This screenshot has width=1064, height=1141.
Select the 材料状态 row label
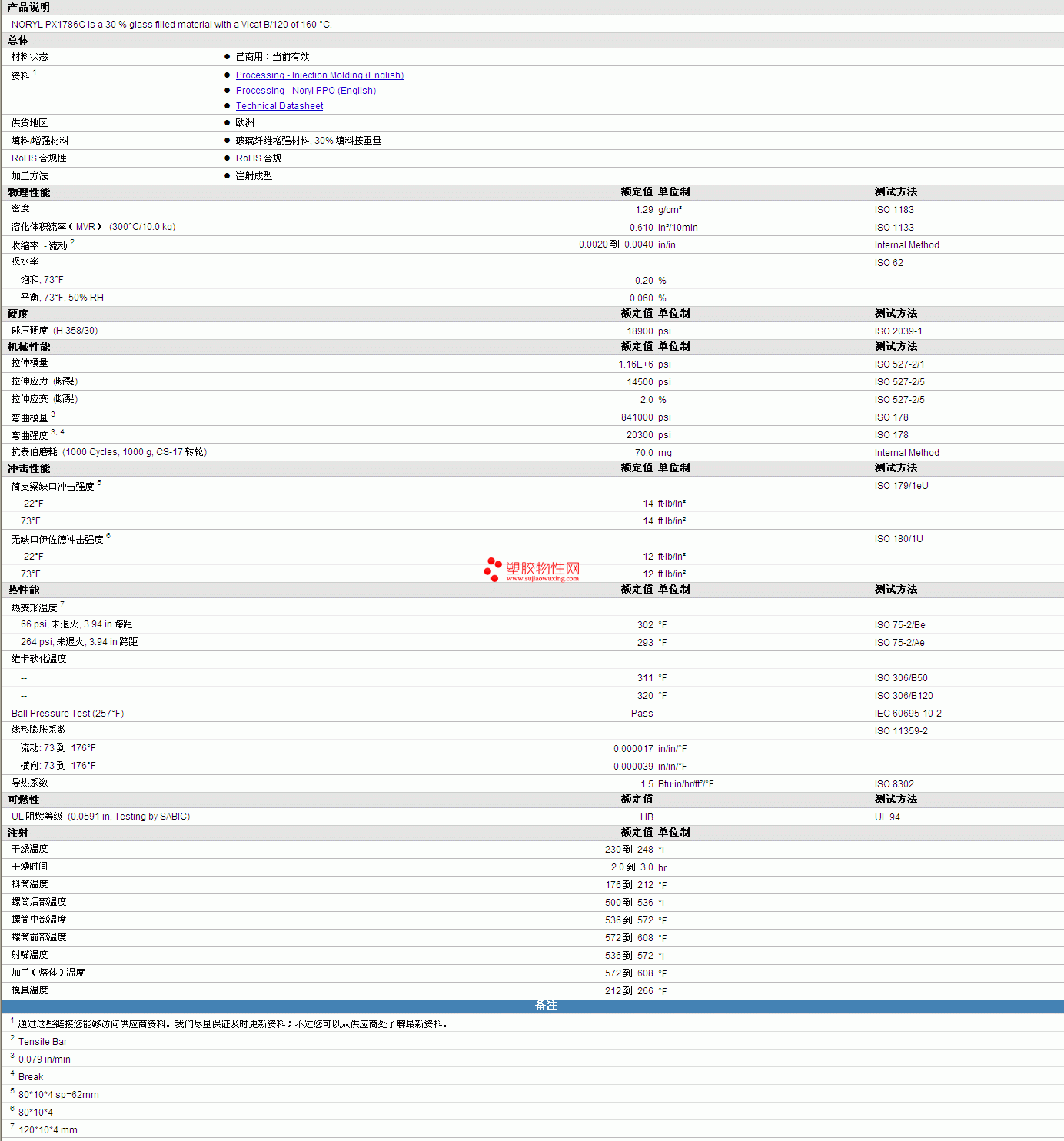[30, 57]
